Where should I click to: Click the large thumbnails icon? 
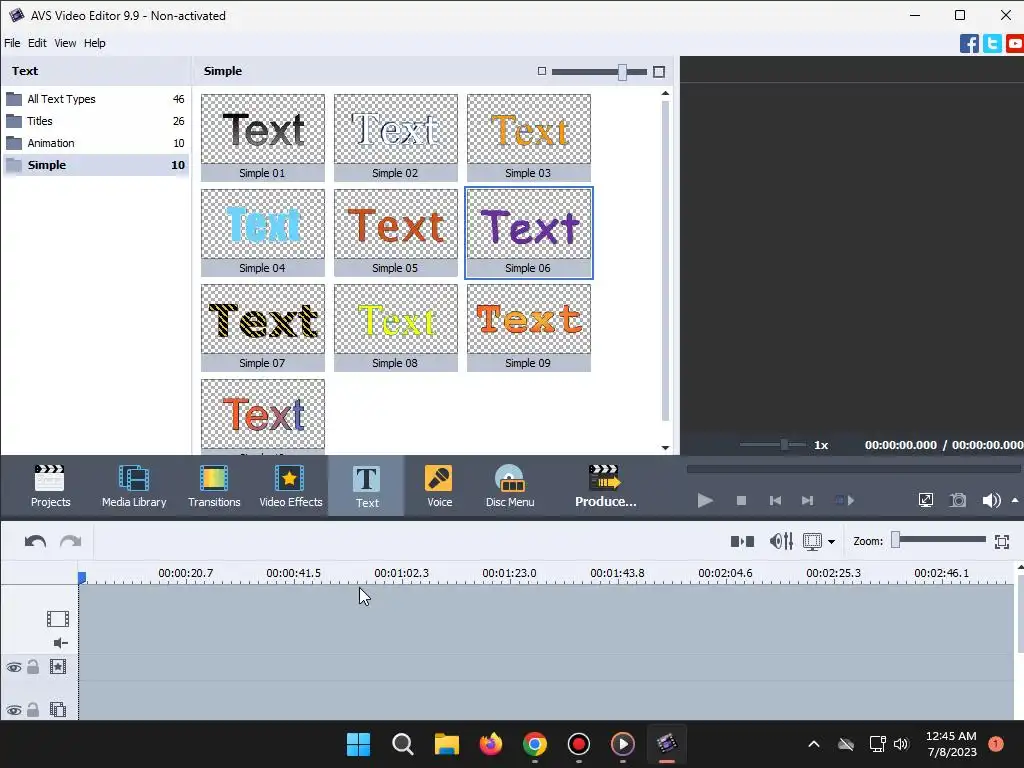click(659, 72)
